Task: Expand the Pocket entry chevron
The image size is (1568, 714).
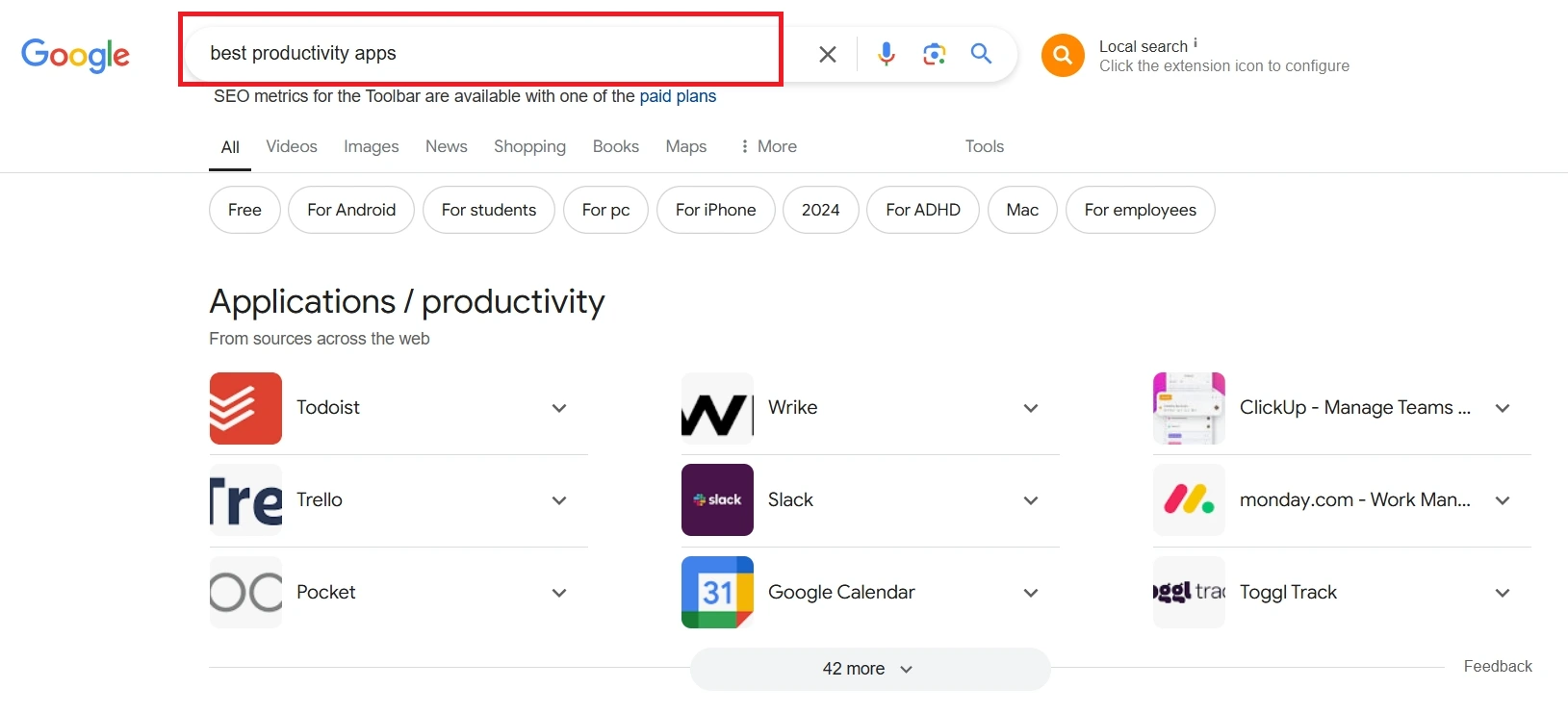Action: 559,593
